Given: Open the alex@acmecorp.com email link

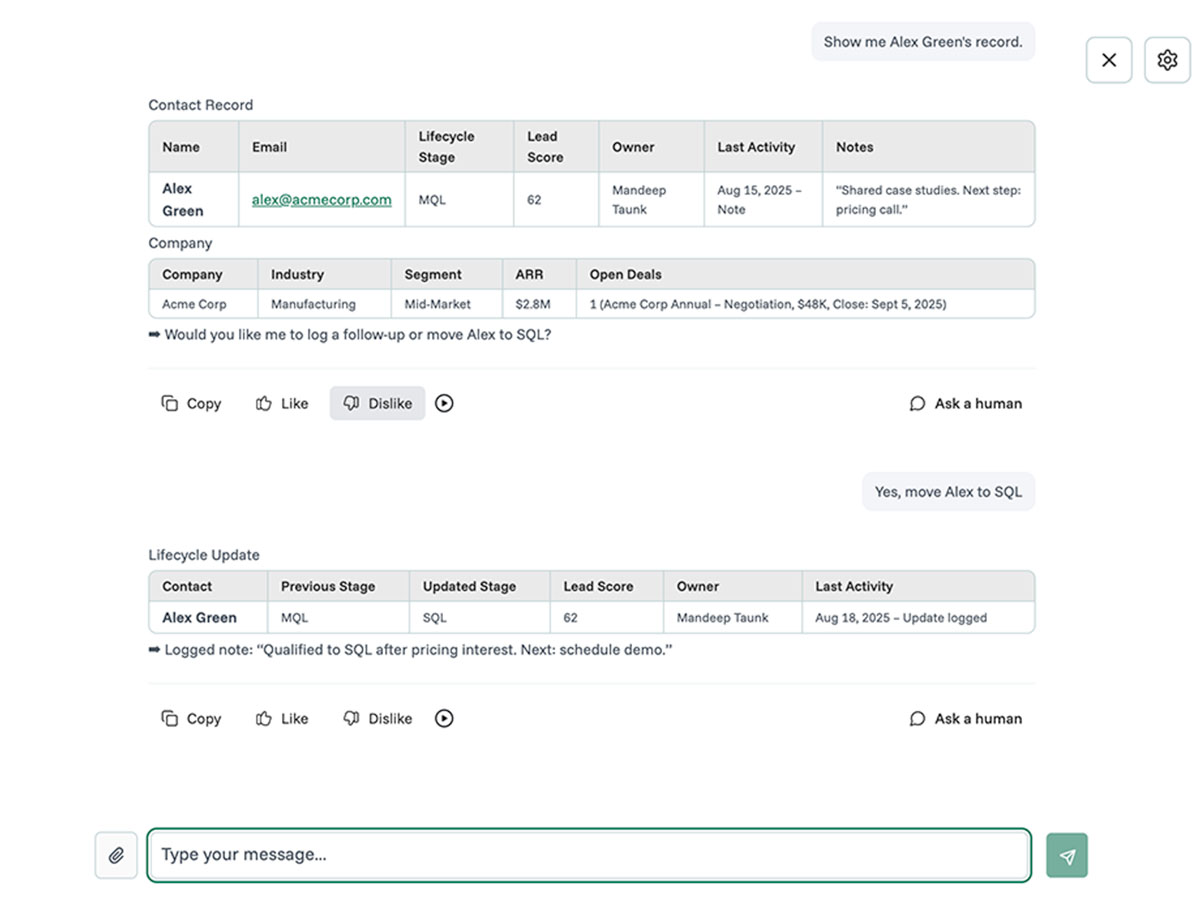Looking at the screenshot, I should click(321, 199).
